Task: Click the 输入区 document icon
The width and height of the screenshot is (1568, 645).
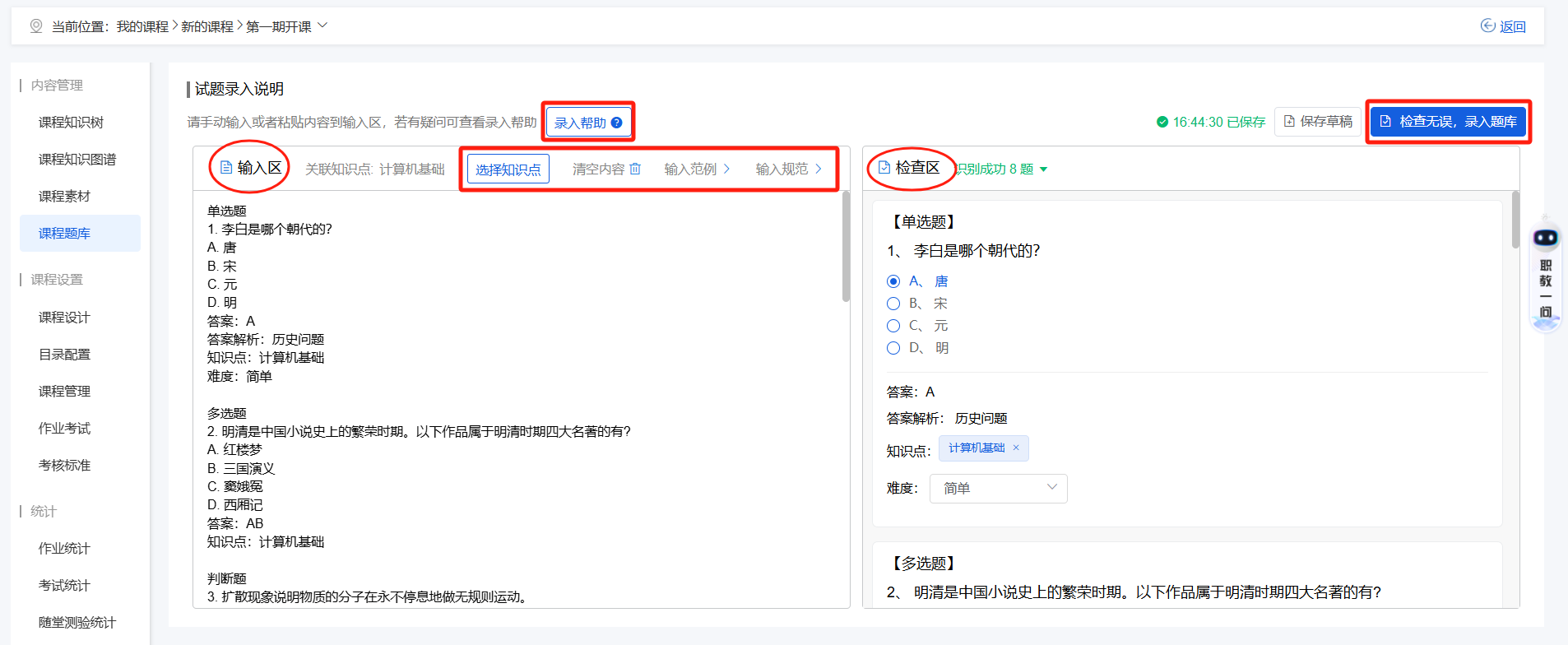Action: pos(226,168)
